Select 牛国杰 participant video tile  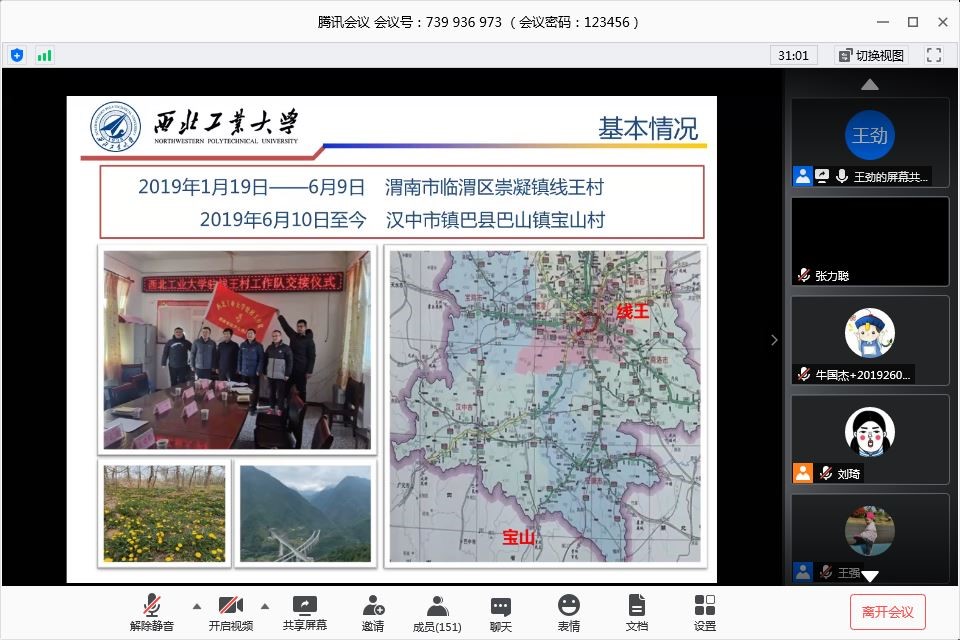point(869,340)
